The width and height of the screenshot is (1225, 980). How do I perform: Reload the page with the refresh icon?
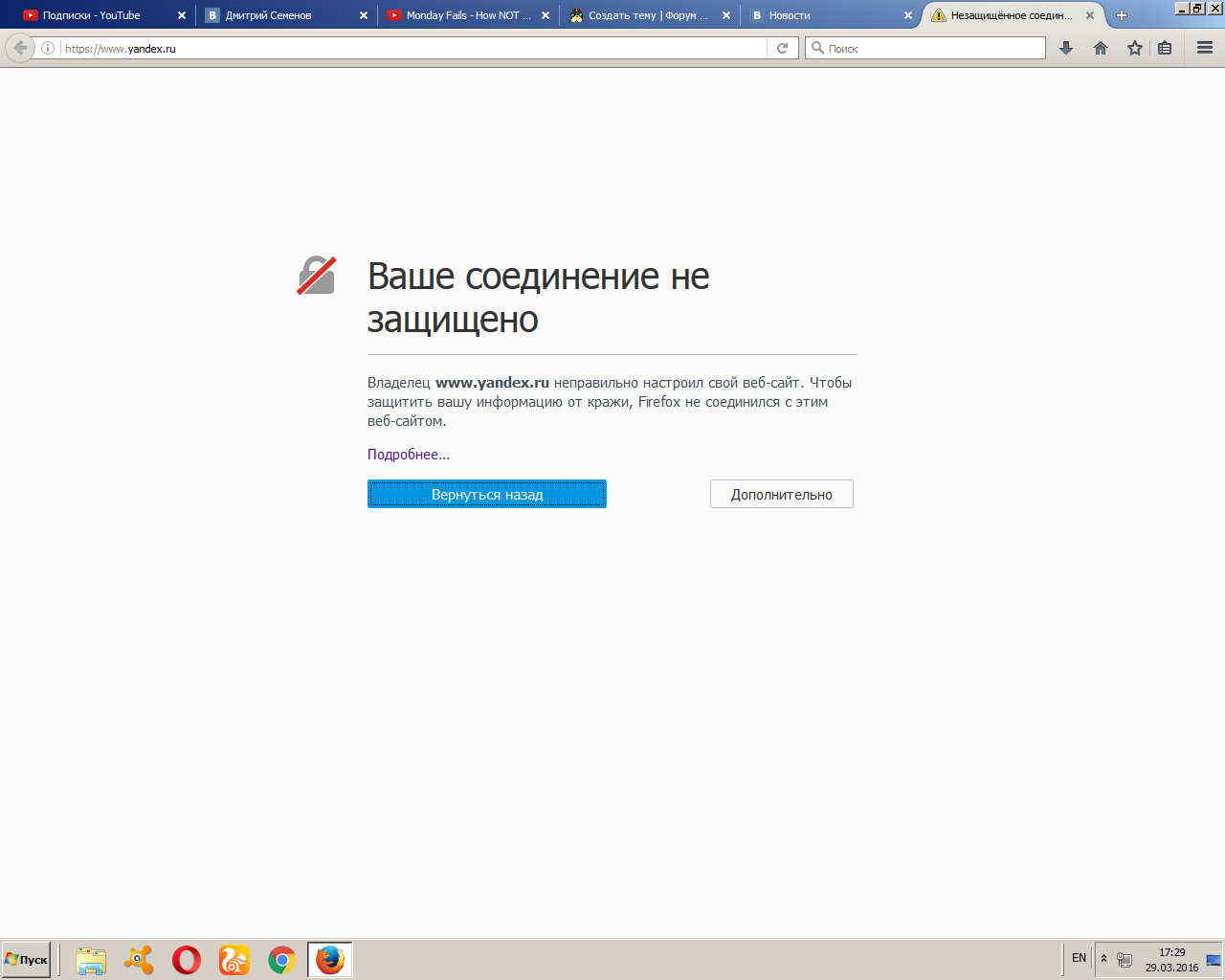782,48
